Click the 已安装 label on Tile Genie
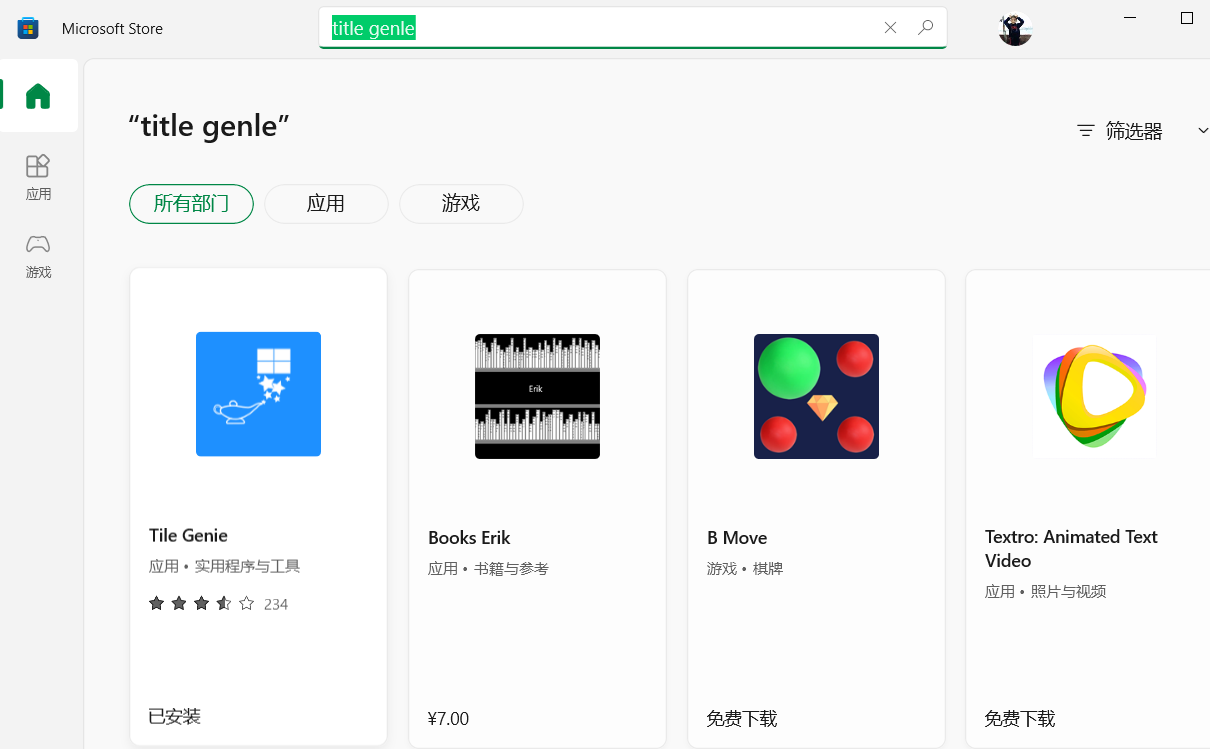The height and width of the screenshot is (749, 1210). point(175,716)
